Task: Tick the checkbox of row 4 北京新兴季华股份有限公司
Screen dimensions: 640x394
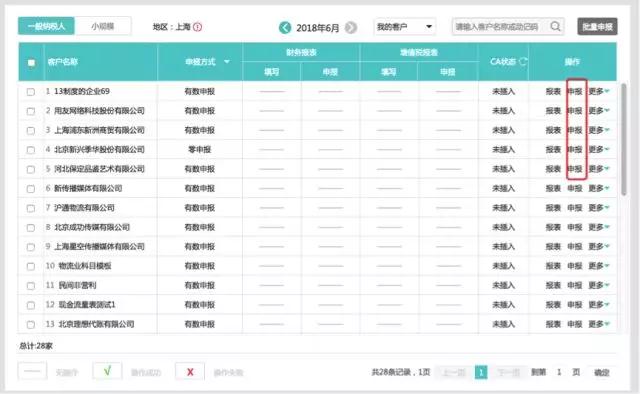Action: [31, 150]
